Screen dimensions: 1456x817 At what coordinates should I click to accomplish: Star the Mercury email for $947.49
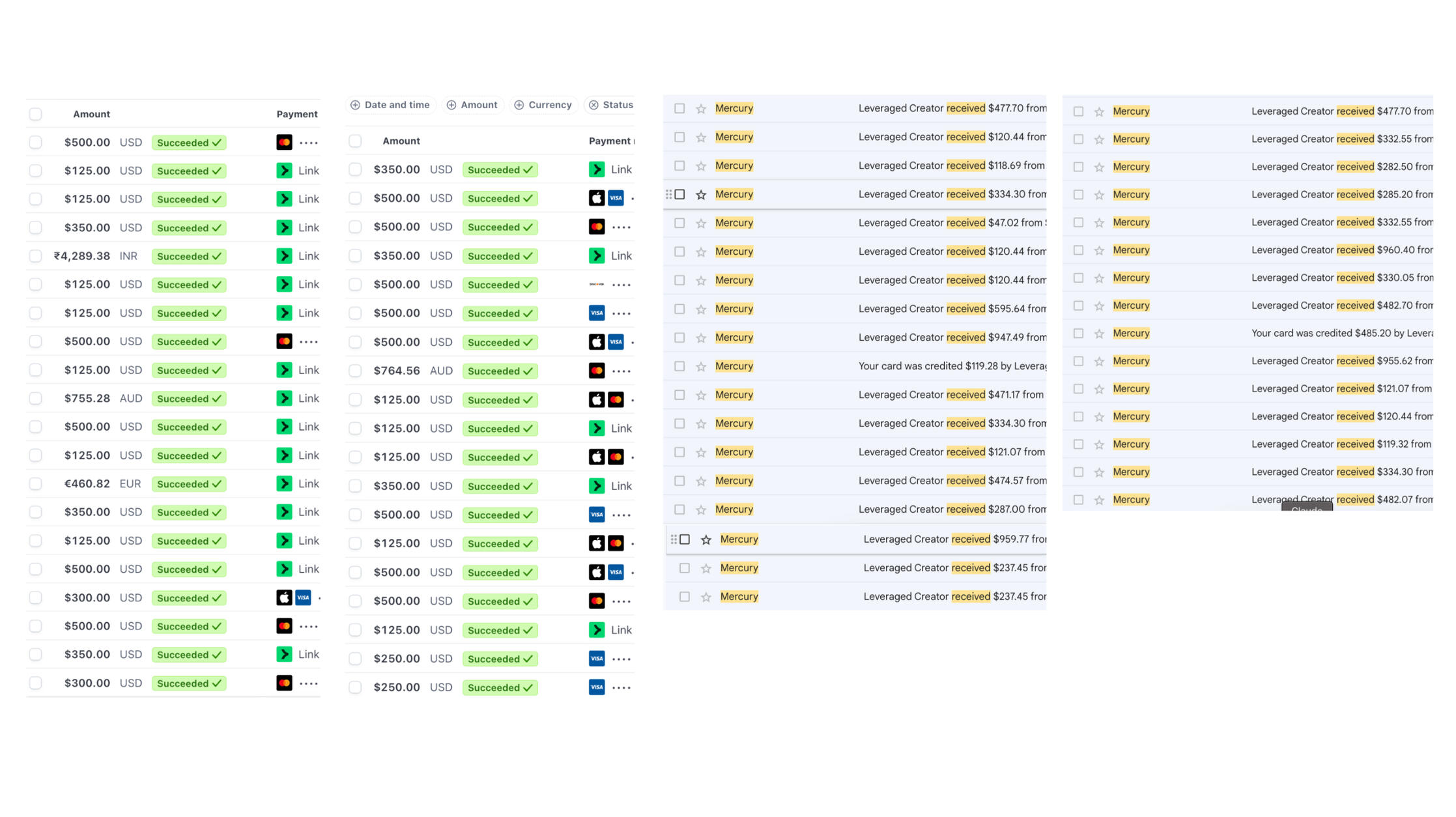click(701, 338)
